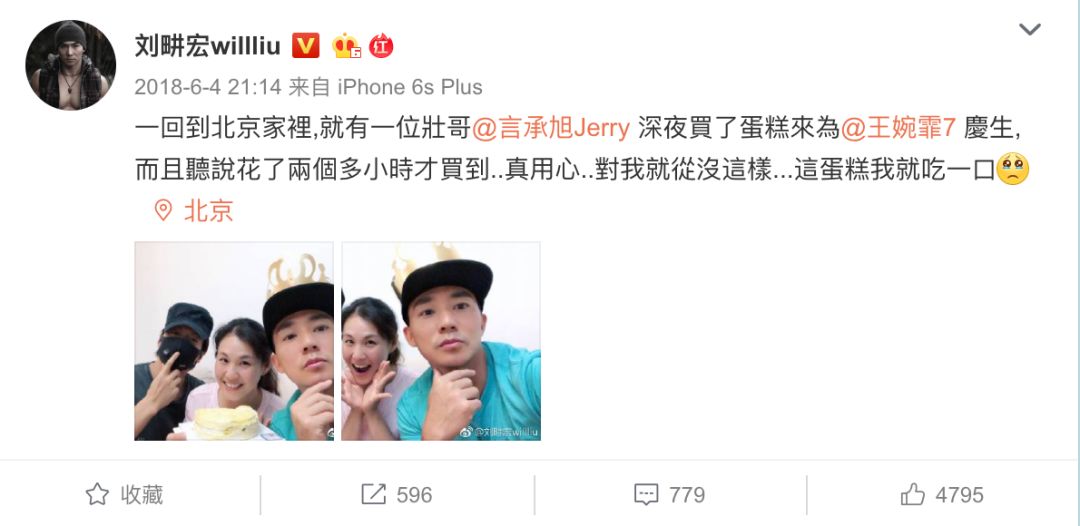Click the red 红 badge icon

point(381,46)
